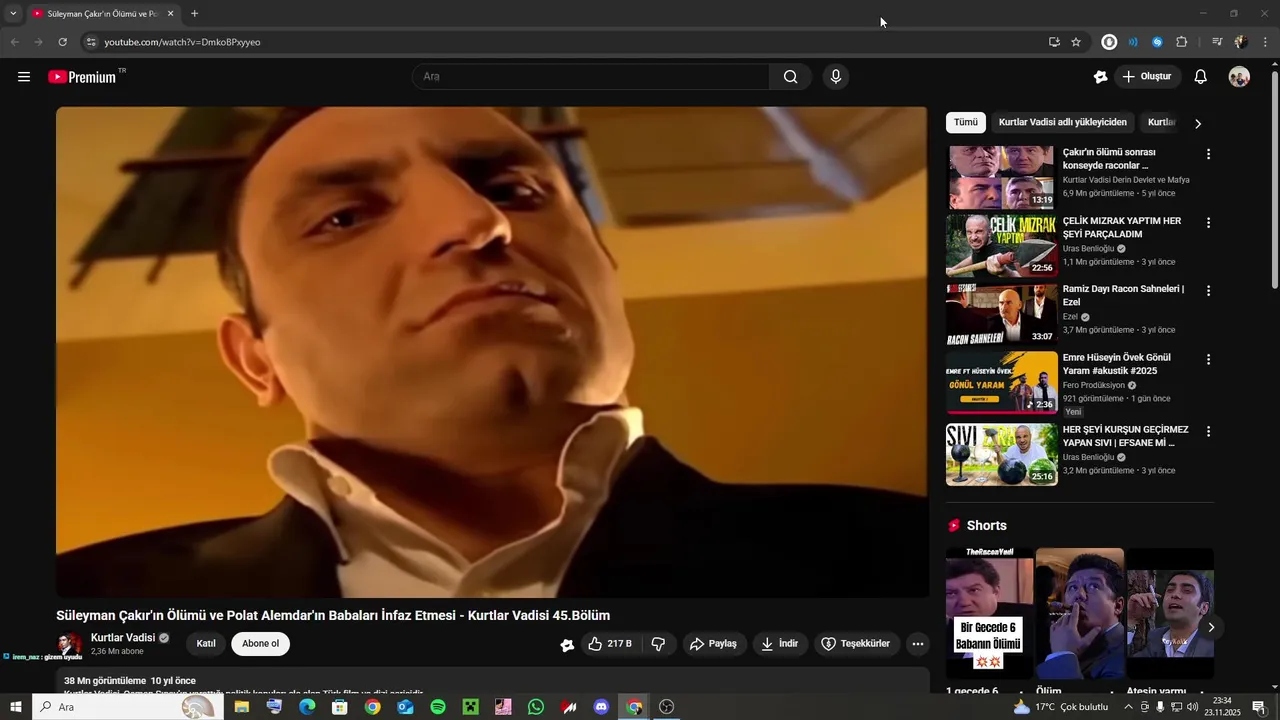Like the video (217 B)
The image size is (1280, 720).
(611, 644)
